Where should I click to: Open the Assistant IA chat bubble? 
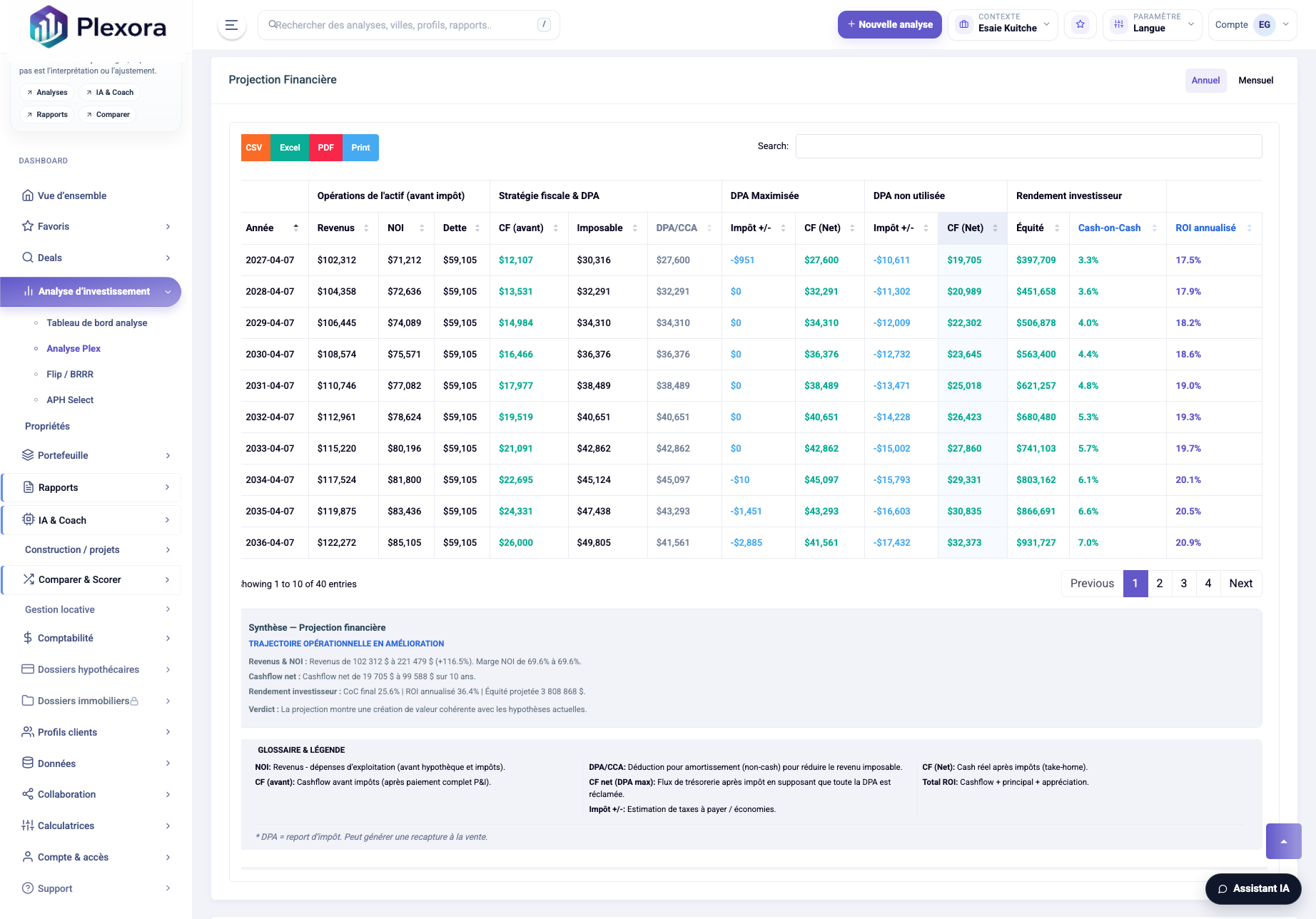point(1252,889)
